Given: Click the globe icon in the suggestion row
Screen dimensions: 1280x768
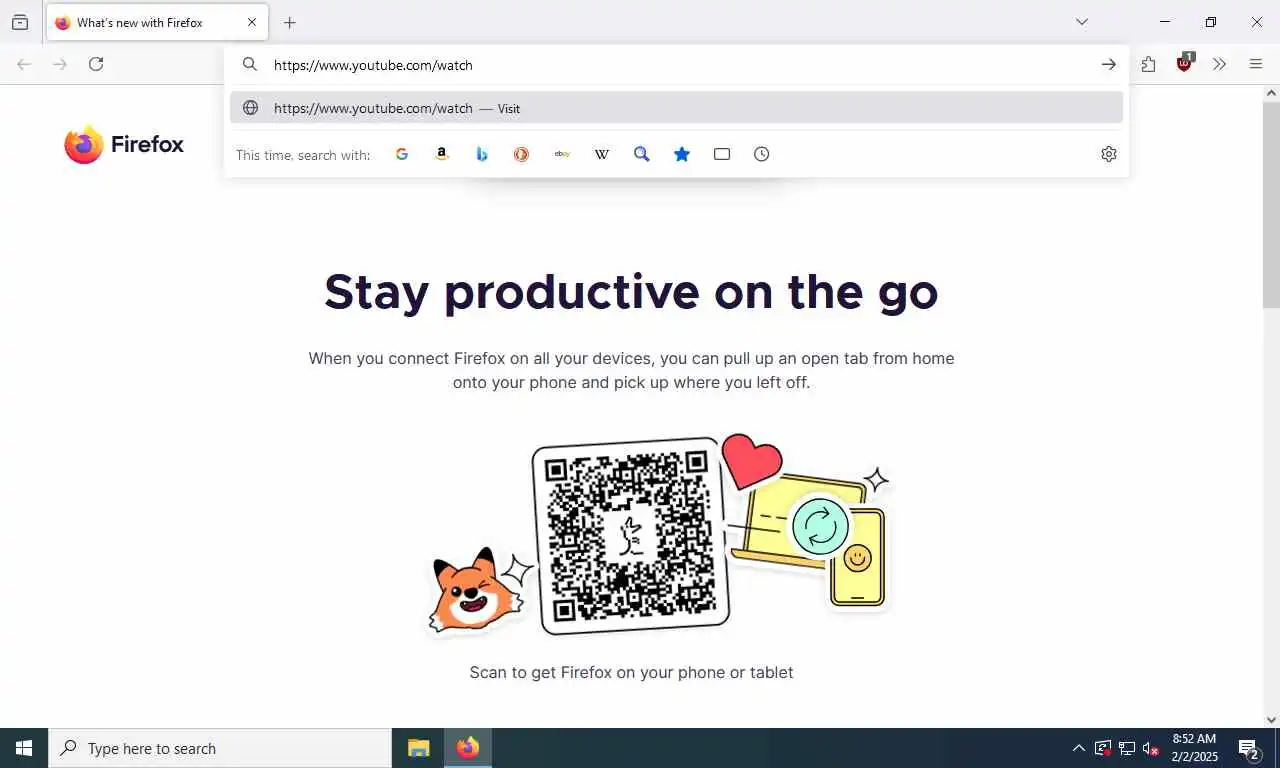Looking at the screenshot, I should pyautogui.click(x=251, y=108).
